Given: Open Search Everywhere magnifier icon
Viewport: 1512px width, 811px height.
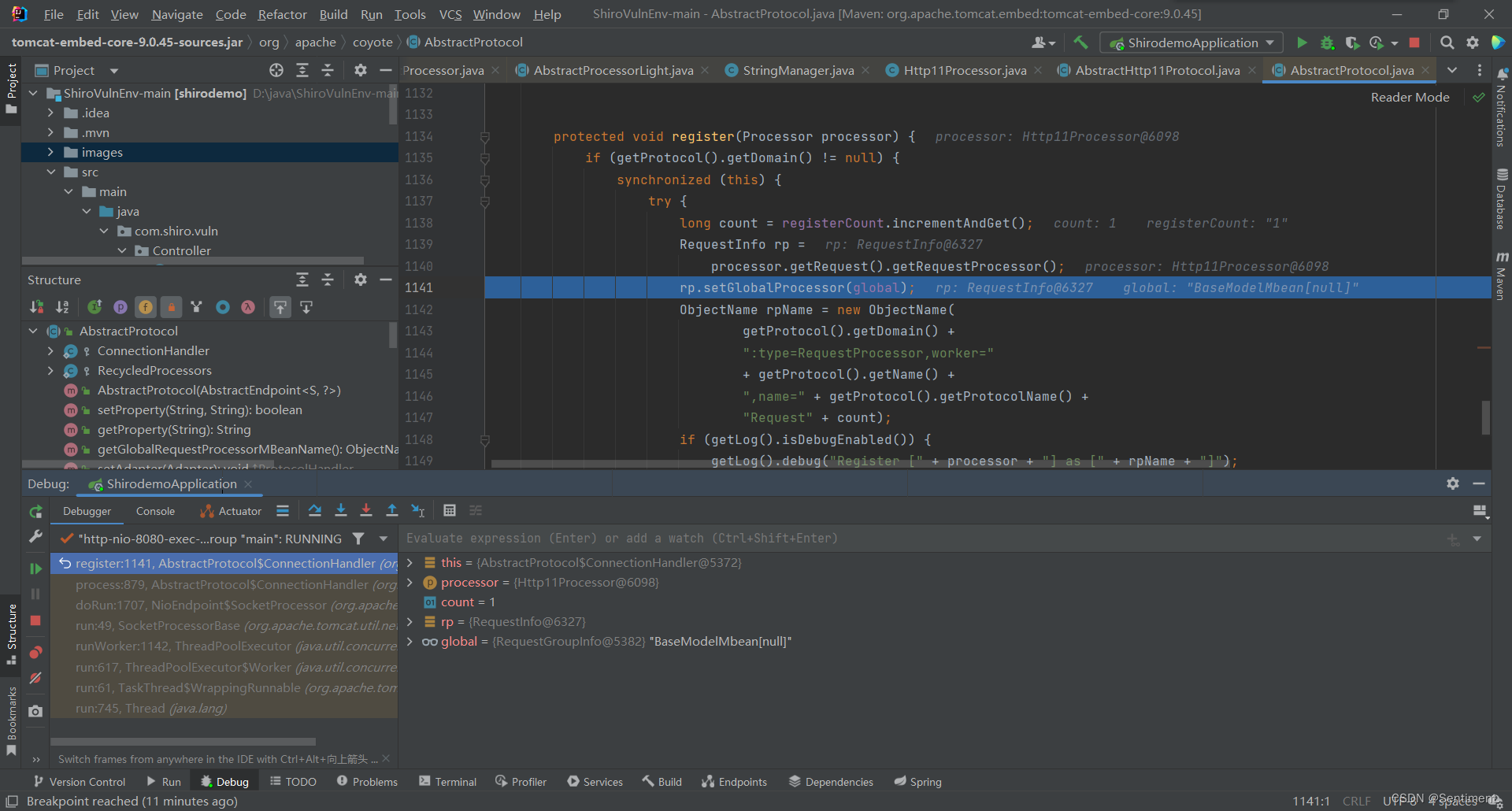Looking at the screenshot, I should (x=1447, y=43).
